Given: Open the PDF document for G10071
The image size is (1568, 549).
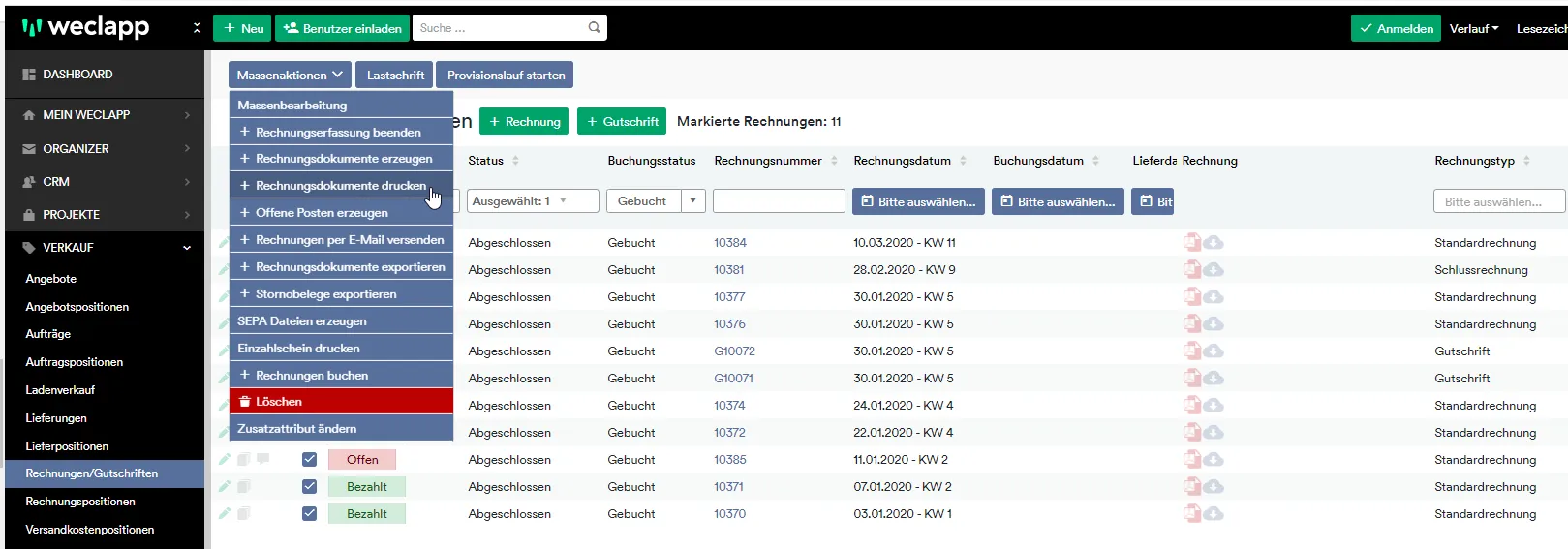Looking at the screenshot, I should 1192,378.
